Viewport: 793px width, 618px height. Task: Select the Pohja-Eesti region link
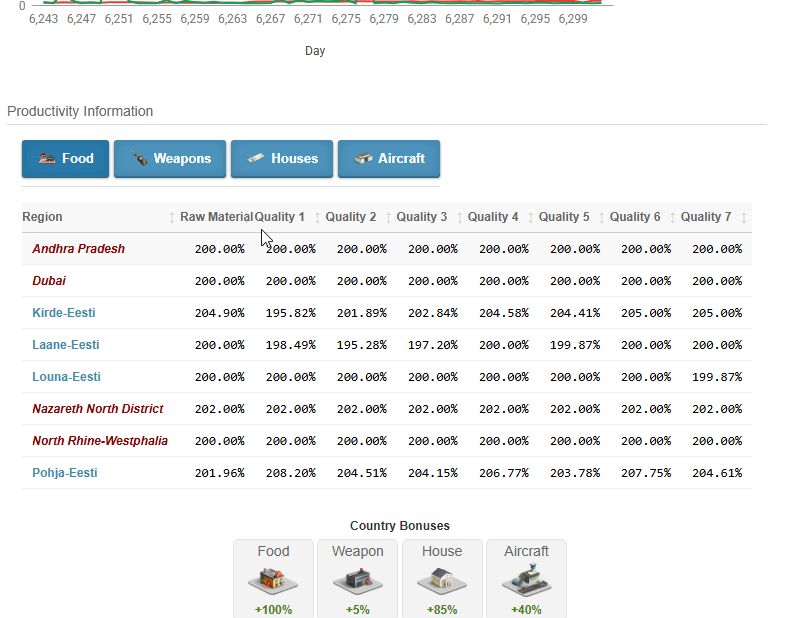point(65,473)
